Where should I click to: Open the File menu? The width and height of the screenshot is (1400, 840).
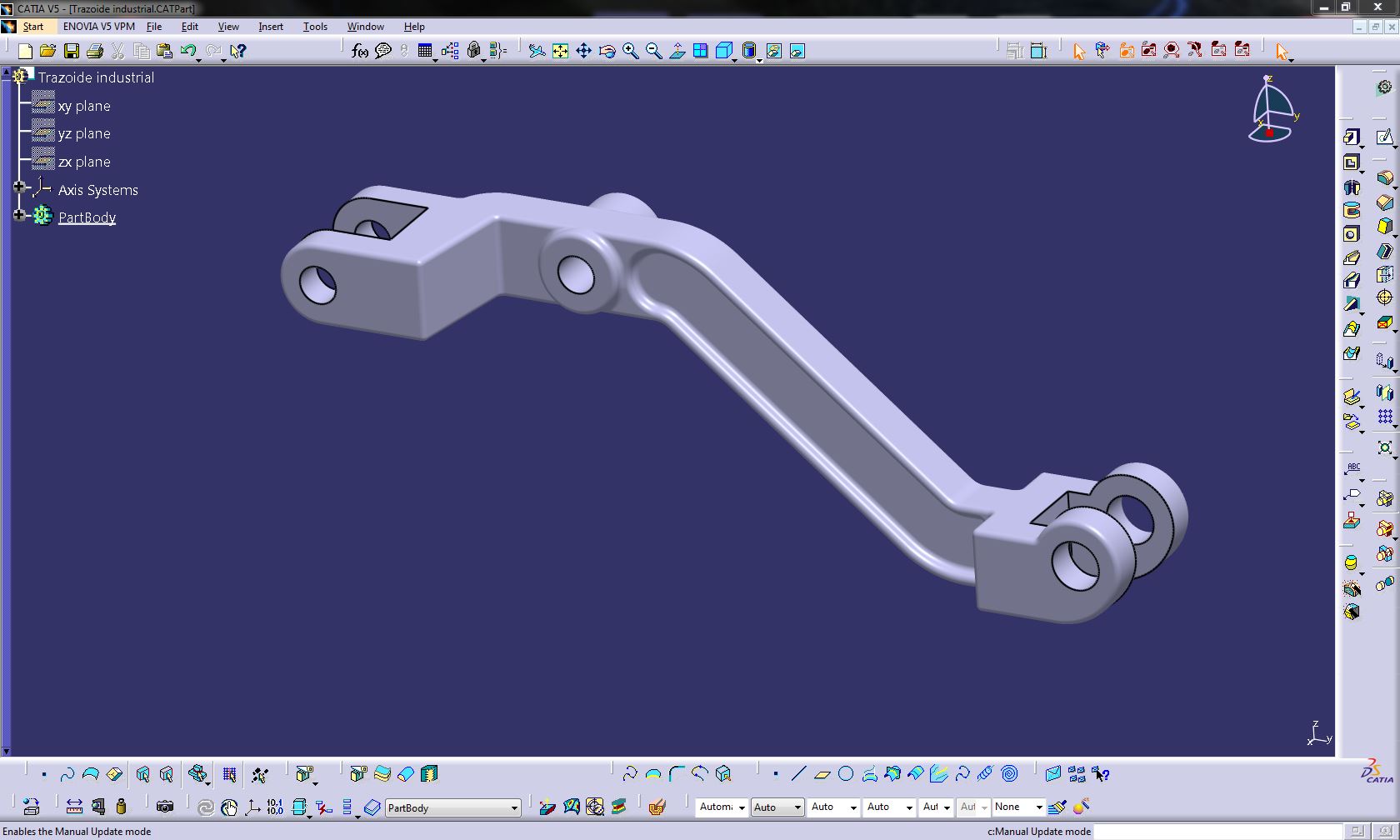pyautogui.click(x=154, y=27)
